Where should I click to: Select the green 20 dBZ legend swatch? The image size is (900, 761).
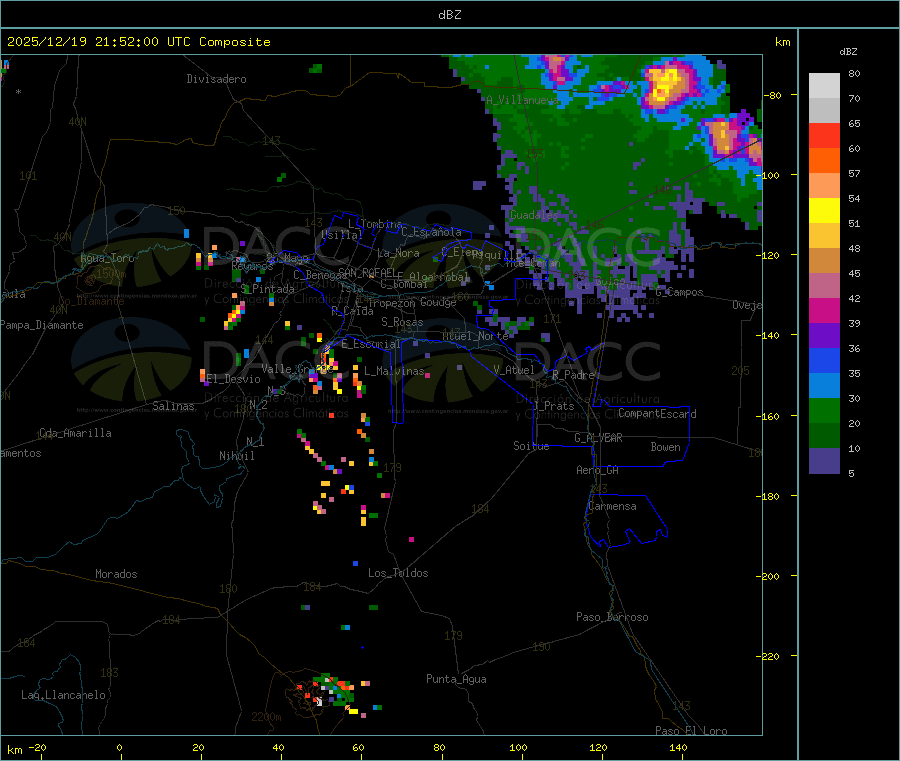[824, 410]
